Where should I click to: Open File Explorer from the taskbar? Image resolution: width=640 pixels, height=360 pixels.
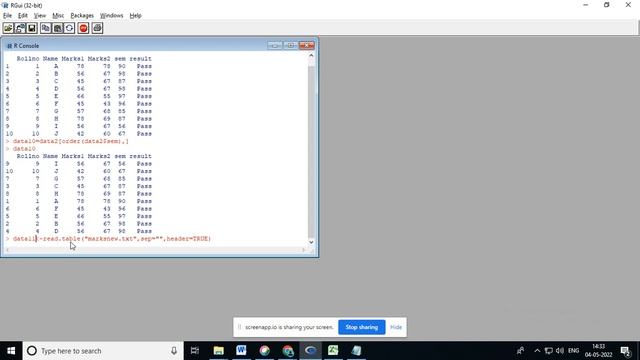point(218,351)
